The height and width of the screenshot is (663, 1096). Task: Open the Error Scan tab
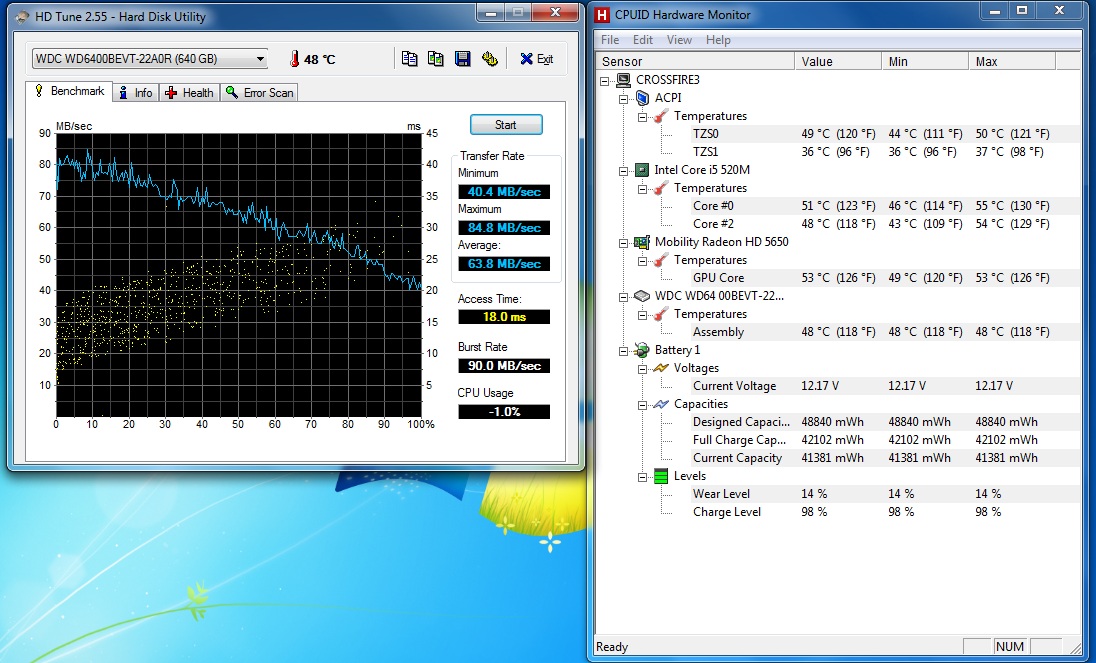point(259,93)
